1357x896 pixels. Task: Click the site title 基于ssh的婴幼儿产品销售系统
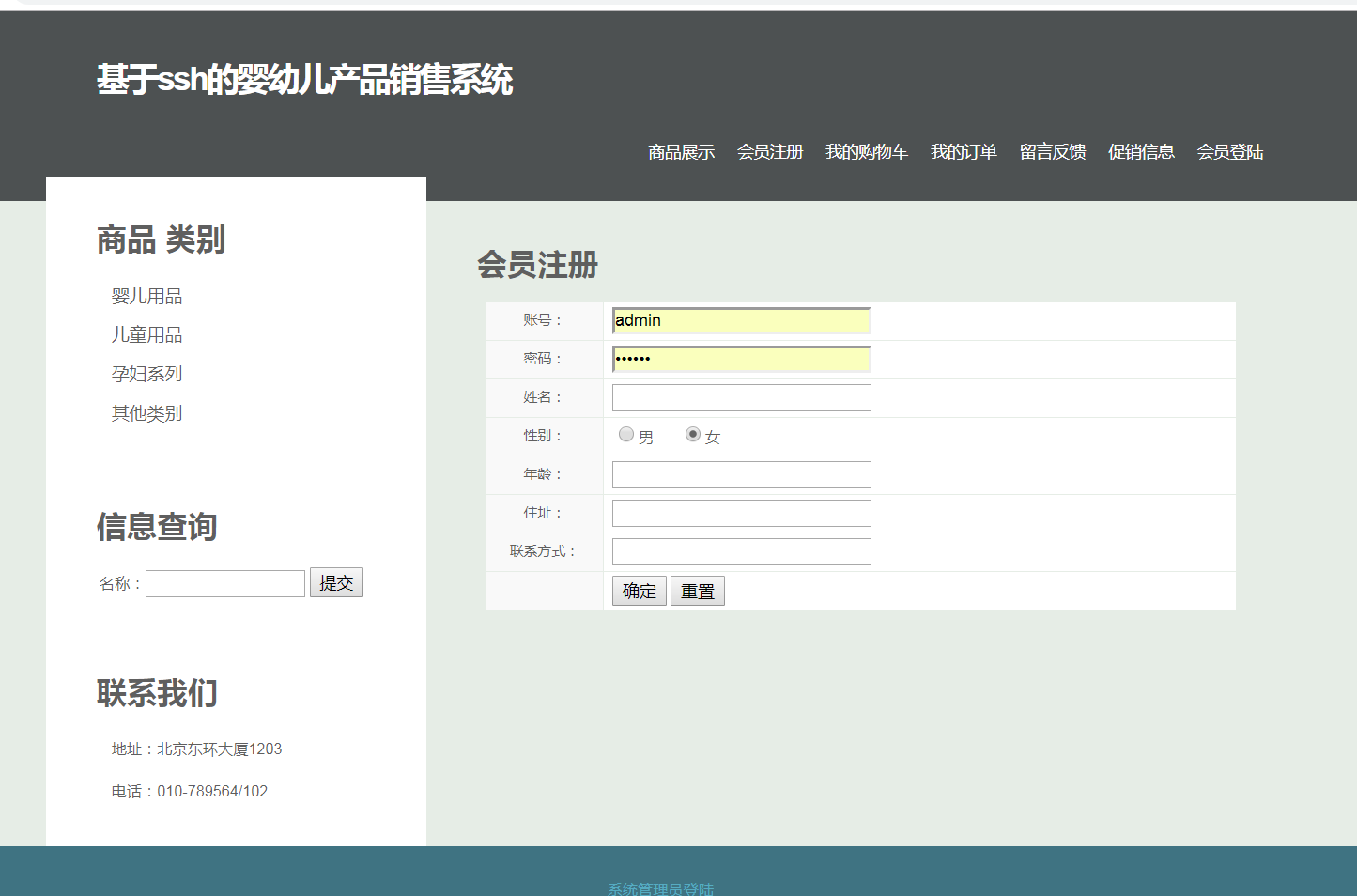tap(304, 80)
